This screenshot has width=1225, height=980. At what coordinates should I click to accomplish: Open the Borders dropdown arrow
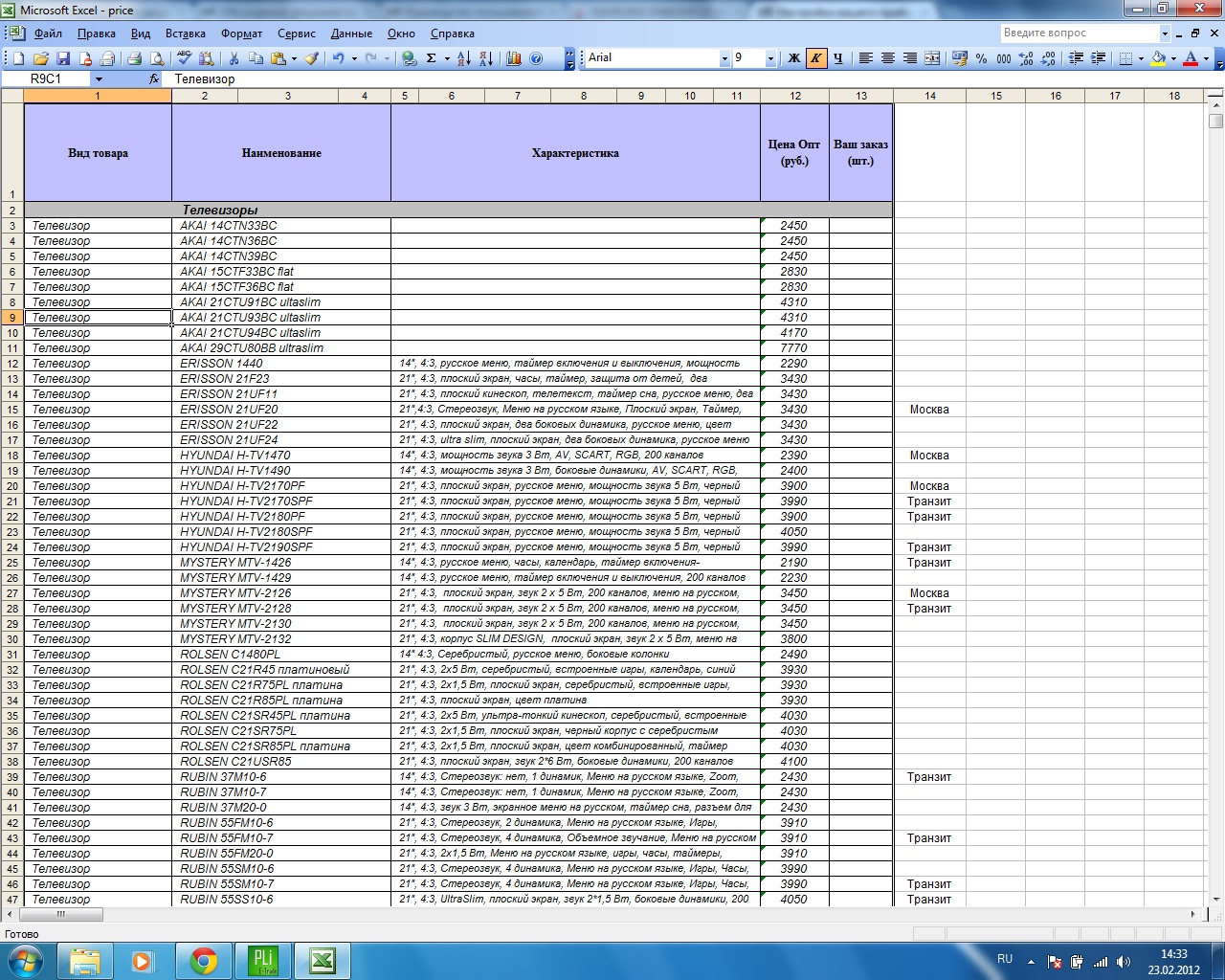click(x=1141, y=58)
